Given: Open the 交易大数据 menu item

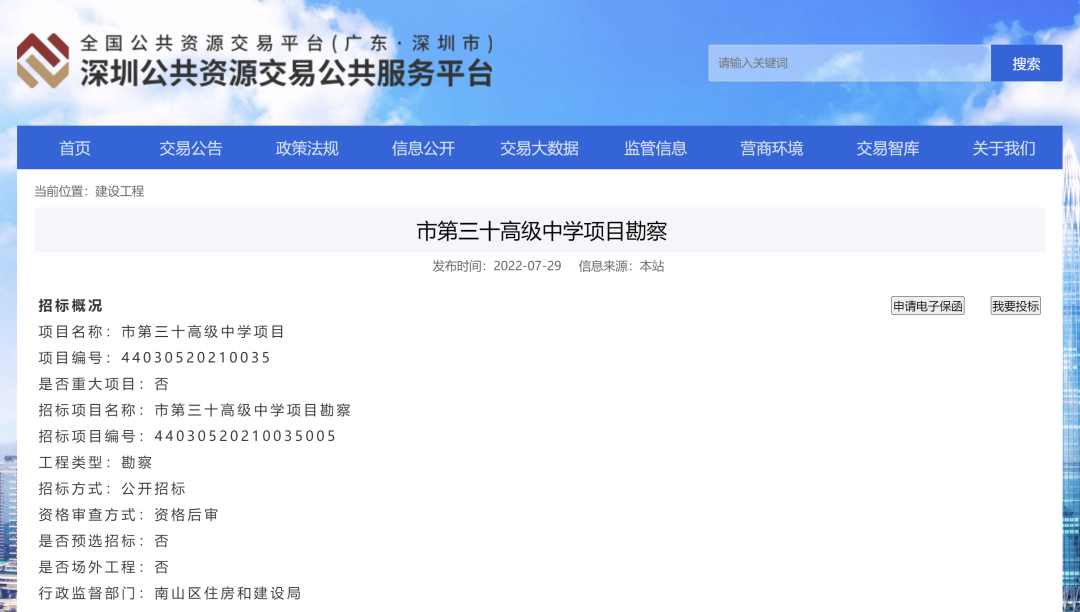Looking at the screenshot, I should (539, 147).
